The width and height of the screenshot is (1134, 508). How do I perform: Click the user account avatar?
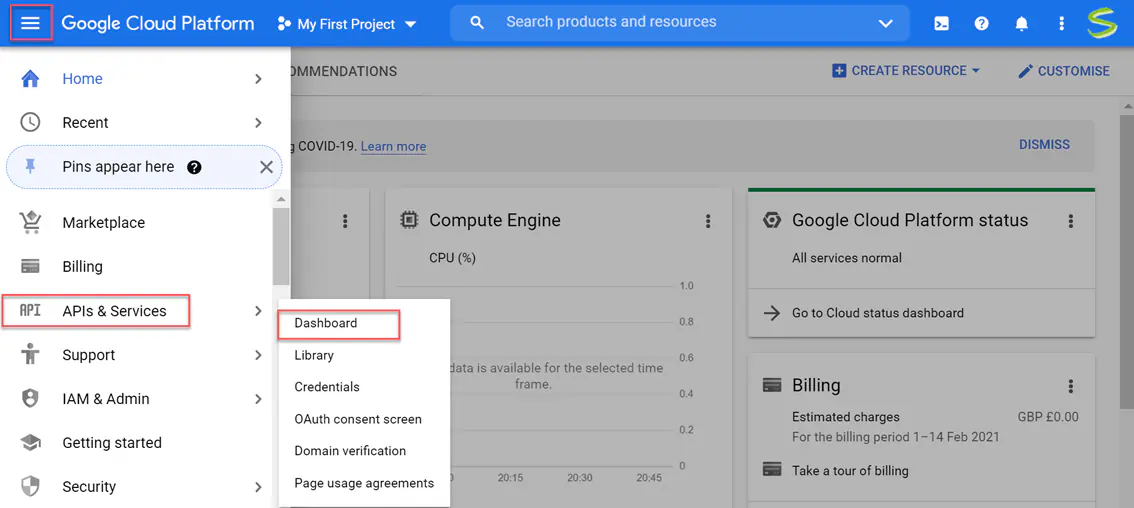(x=1102, y=24)
